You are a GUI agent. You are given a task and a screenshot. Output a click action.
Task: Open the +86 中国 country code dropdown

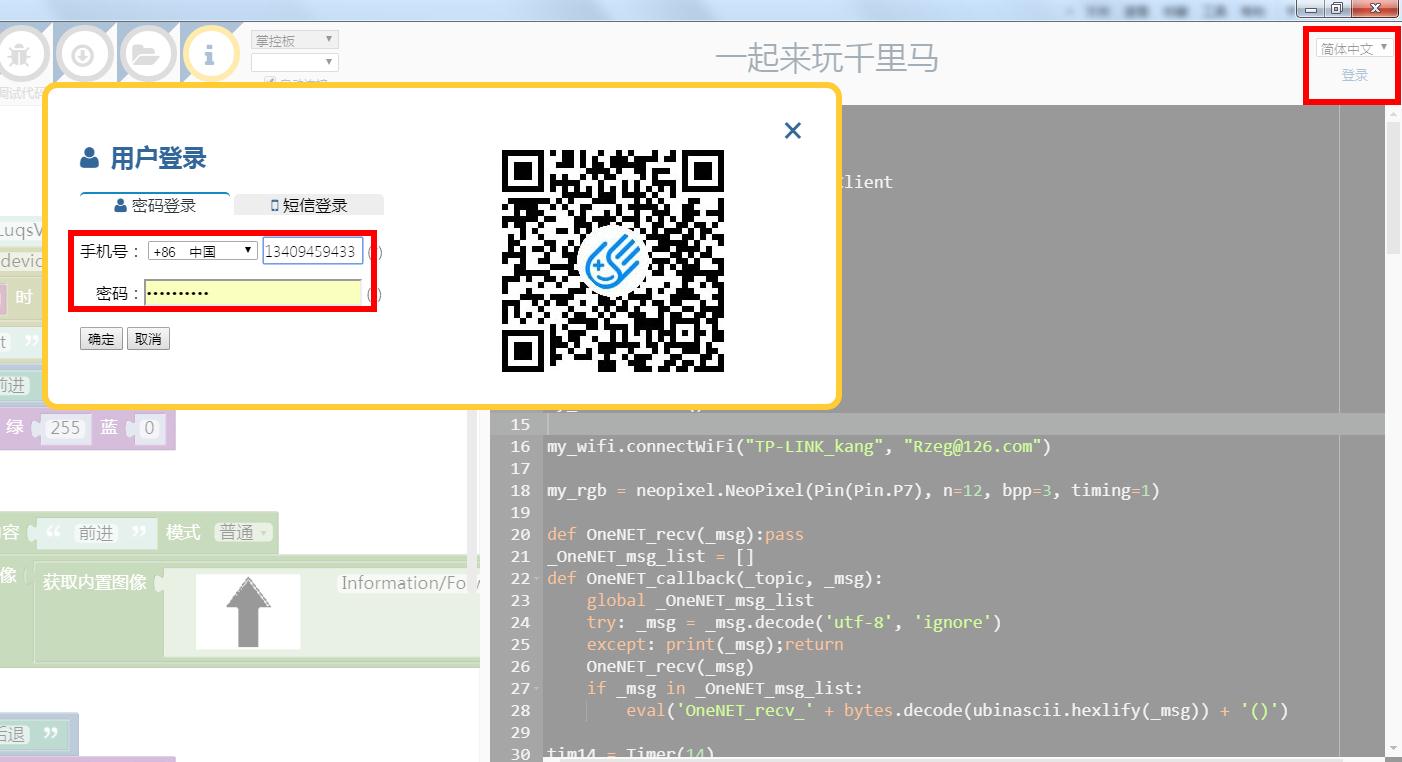point(203,251)
